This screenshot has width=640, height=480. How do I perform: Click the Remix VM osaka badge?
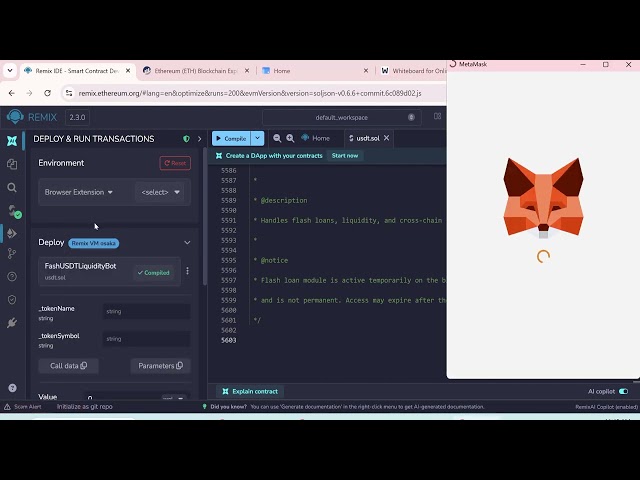[94, 243]
